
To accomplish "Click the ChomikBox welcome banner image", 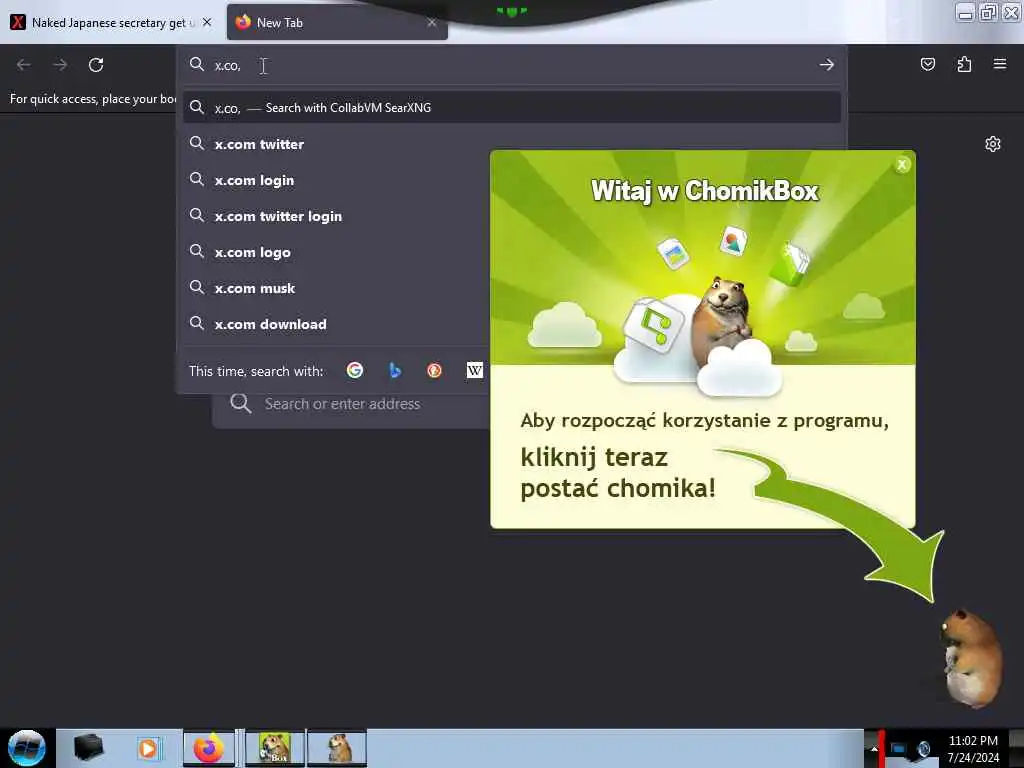I will (x=703, y=257).
